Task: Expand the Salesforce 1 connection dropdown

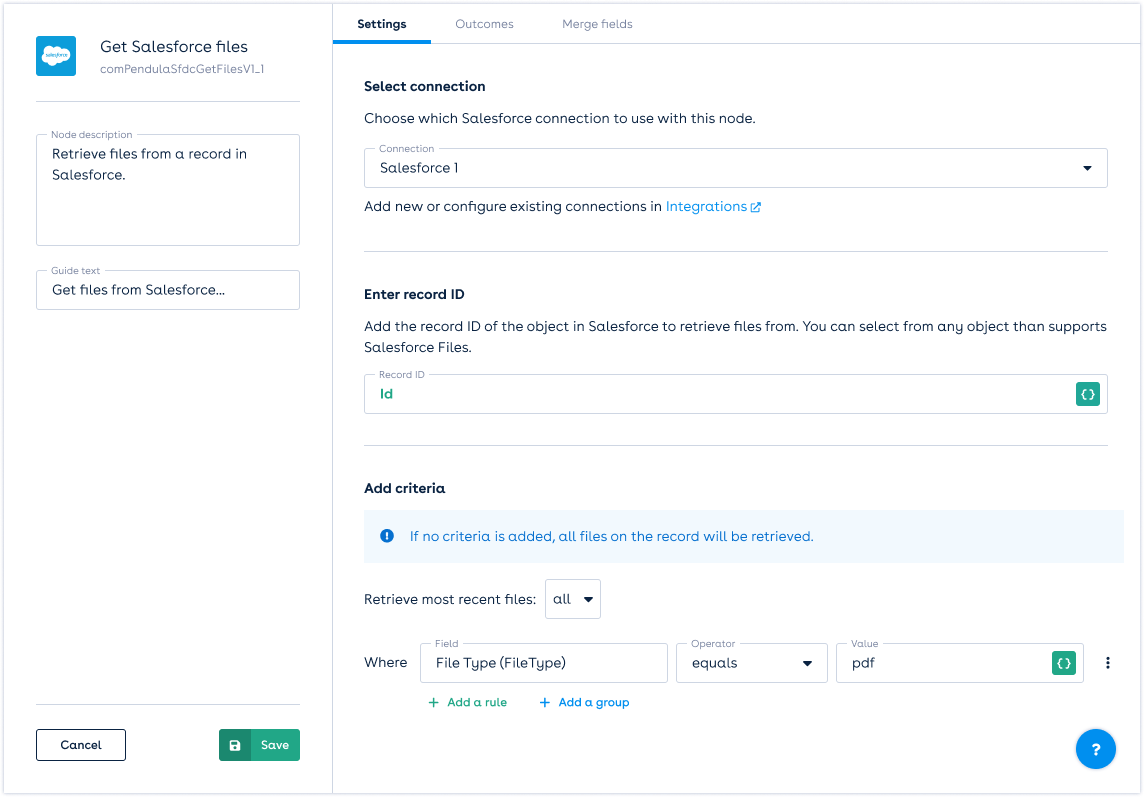Action: (1087, 169)
